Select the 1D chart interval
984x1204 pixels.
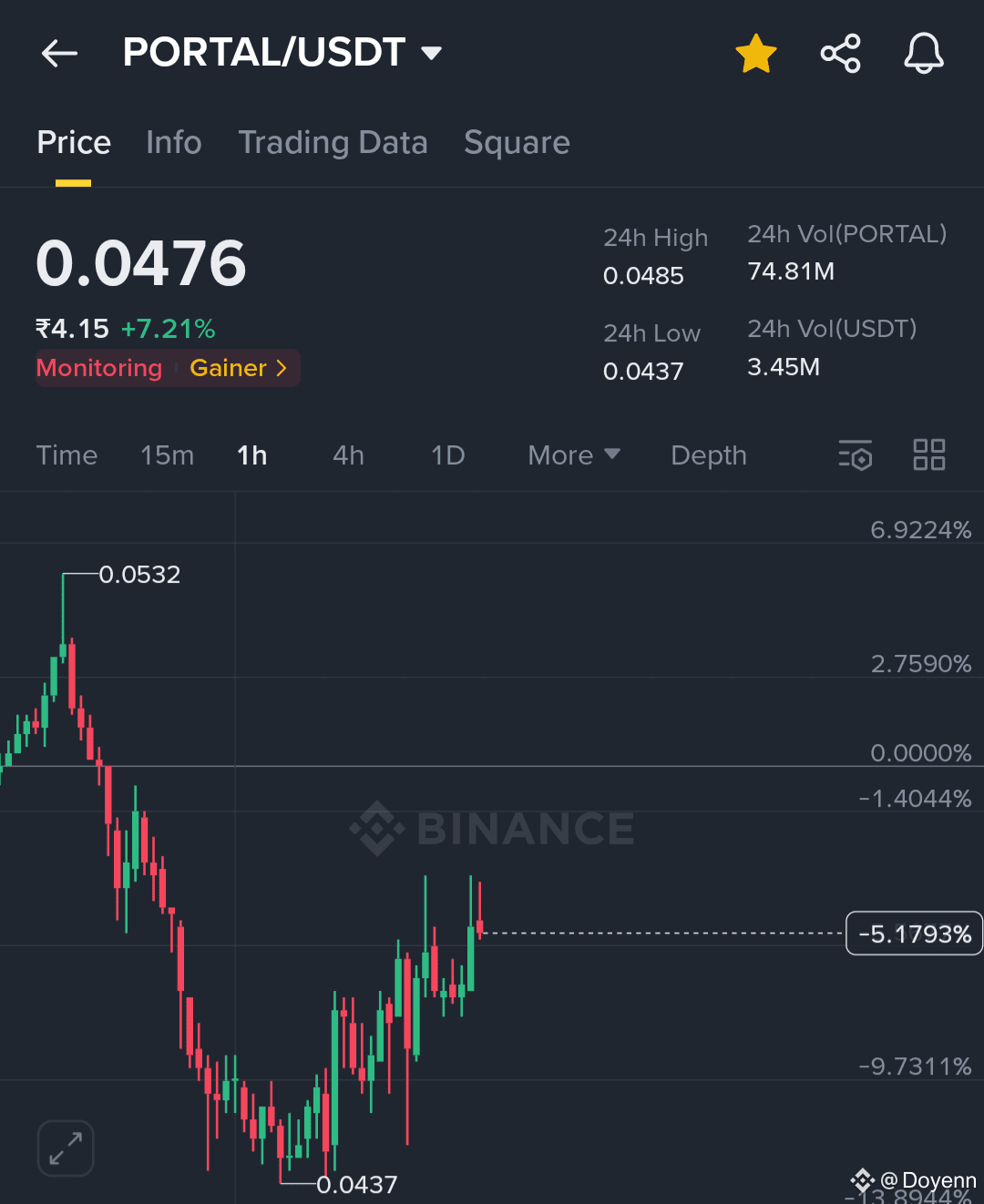pyautogui.click(x=448, y=455)
